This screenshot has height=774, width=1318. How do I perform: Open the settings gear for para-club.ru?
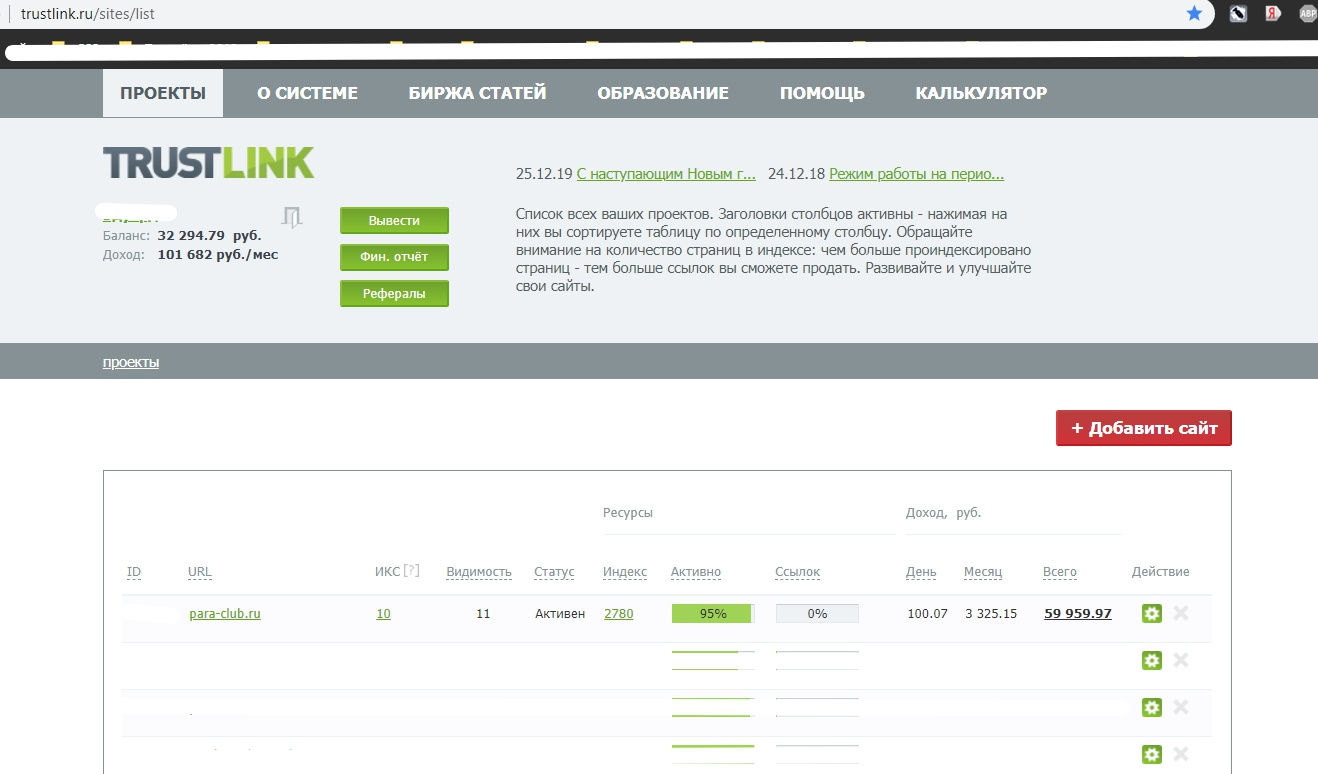(1152, 613)
